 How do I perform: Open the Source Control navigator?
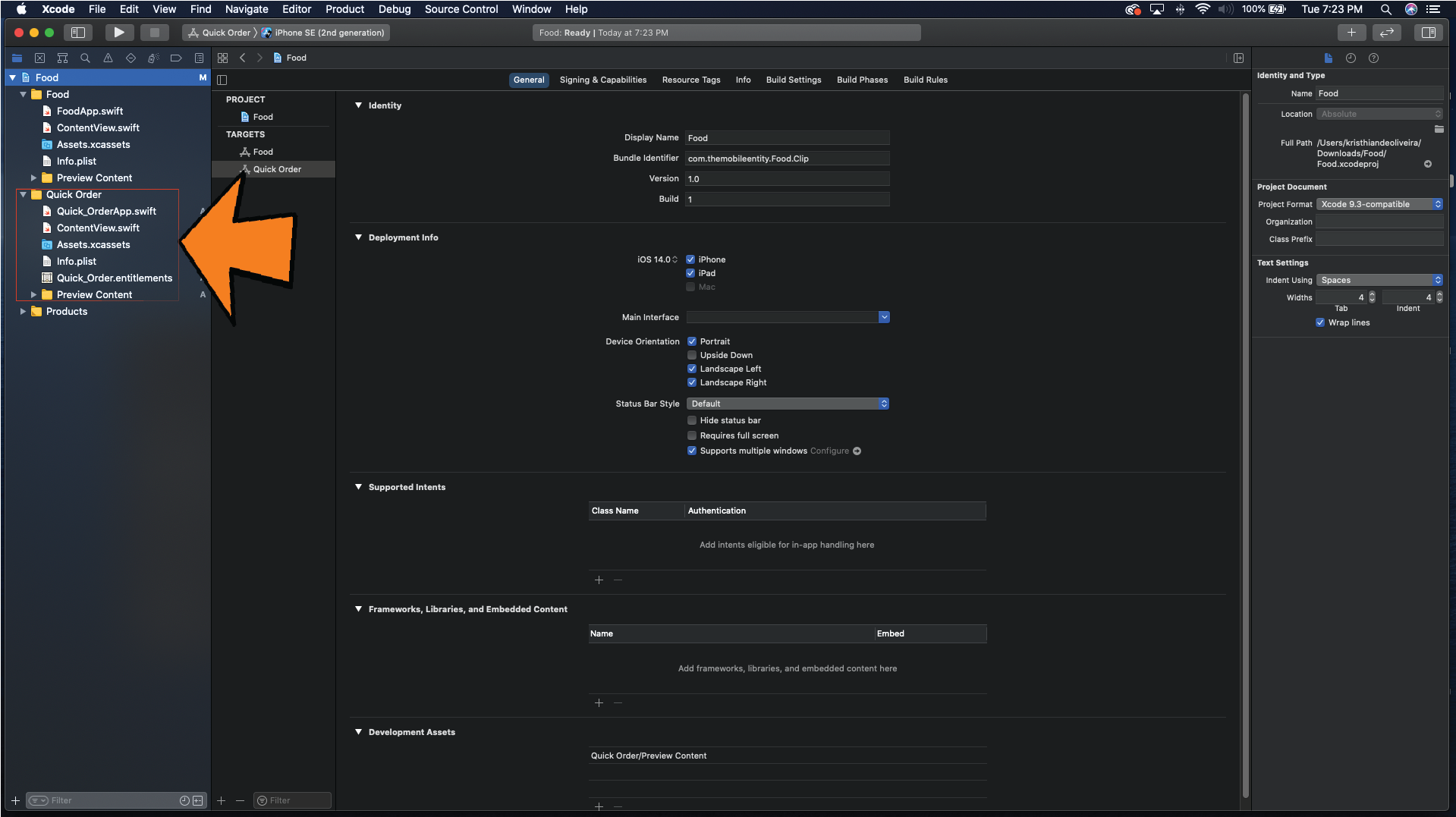39,58
